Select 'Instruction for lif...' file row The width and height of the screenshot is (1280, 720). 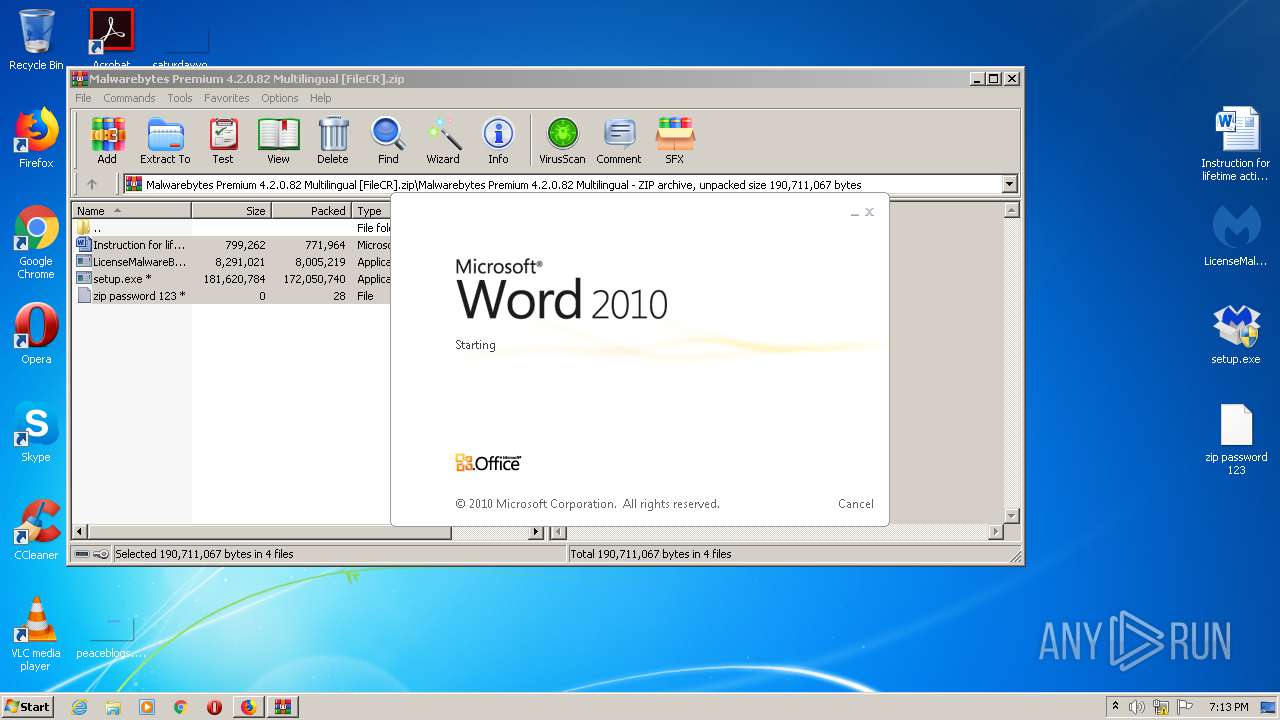[x=232, y=245]
